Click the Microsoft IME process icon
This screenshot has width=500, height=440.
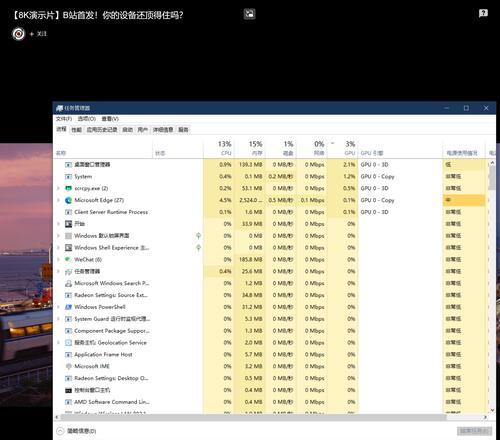click(x=68, y=366)
